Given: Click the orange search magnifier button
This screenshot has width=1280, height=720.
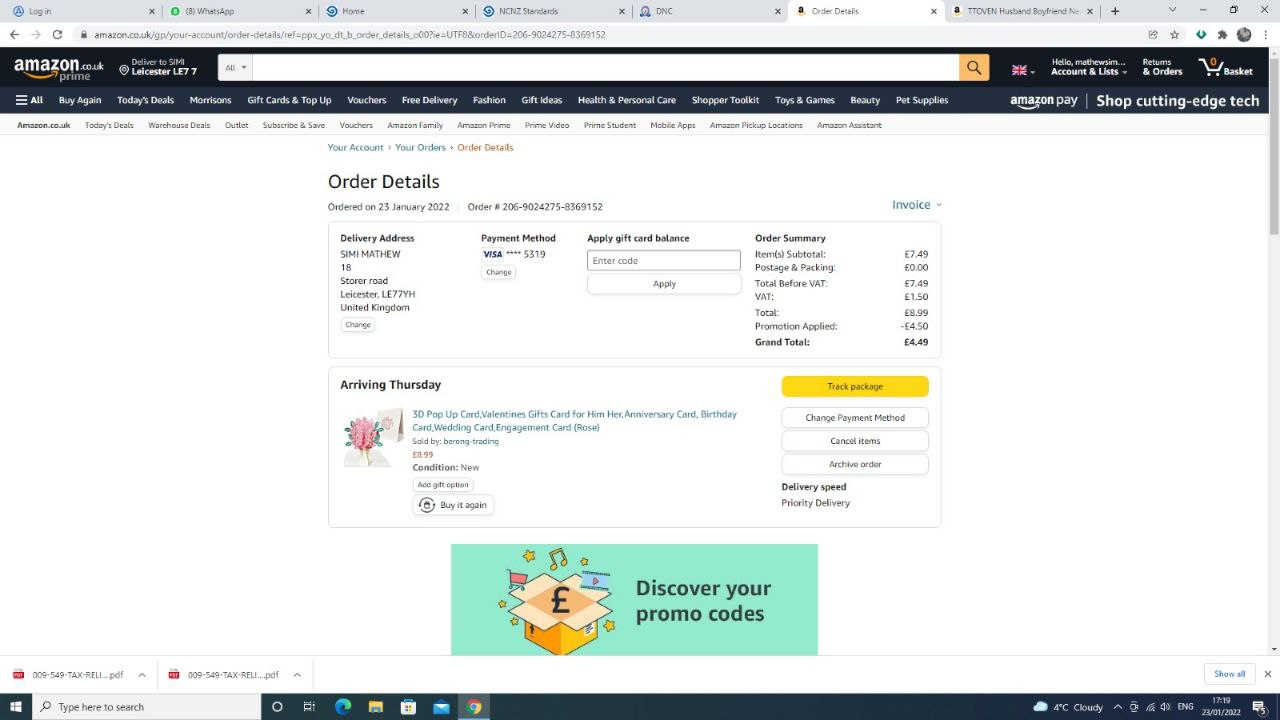Looking at the screenshot, I should (x=973, y=68).
